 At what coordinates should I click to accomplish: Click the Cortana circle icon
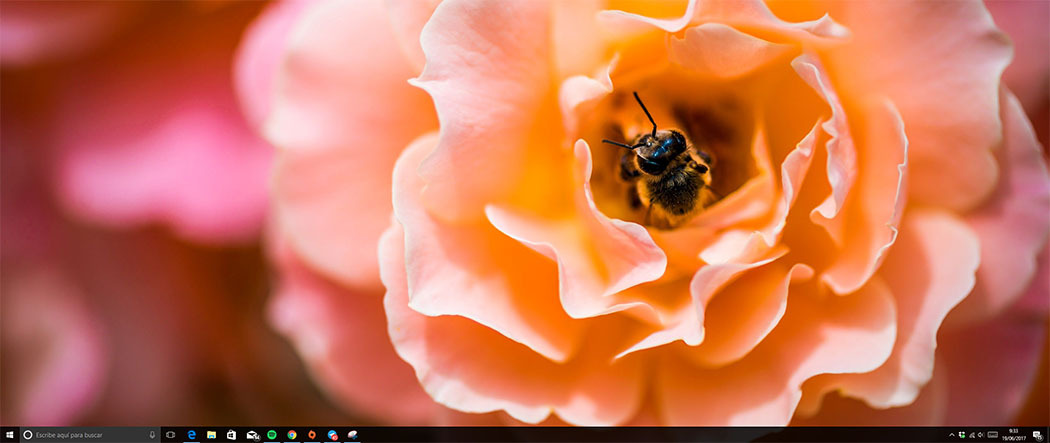pos(27,435)
